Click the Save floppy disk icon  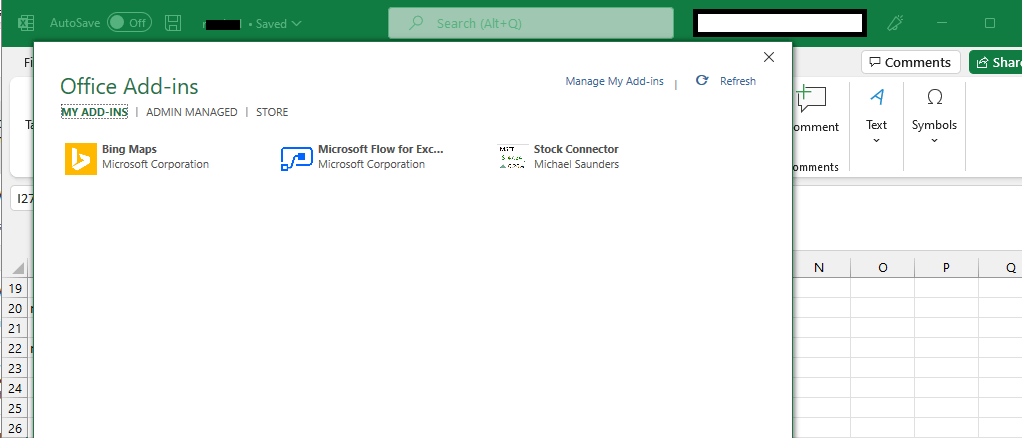tap(173, 23)
